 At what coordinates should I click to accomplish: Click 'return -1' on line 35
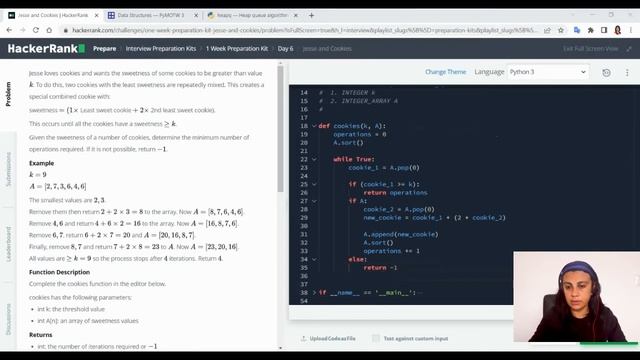380,268
